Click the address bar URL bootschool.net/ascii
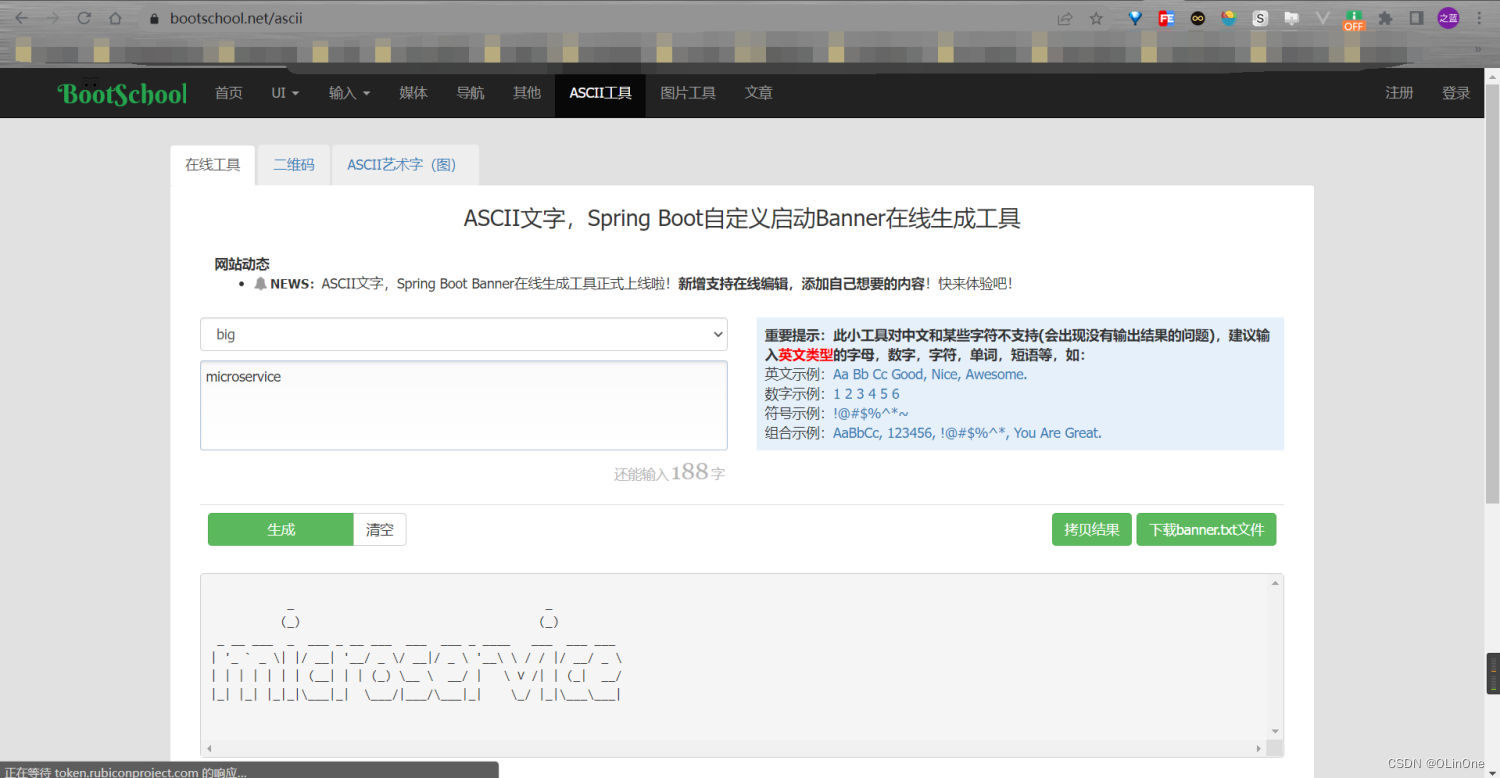This screenshot has height=778, width=1500. click(236, 18)
